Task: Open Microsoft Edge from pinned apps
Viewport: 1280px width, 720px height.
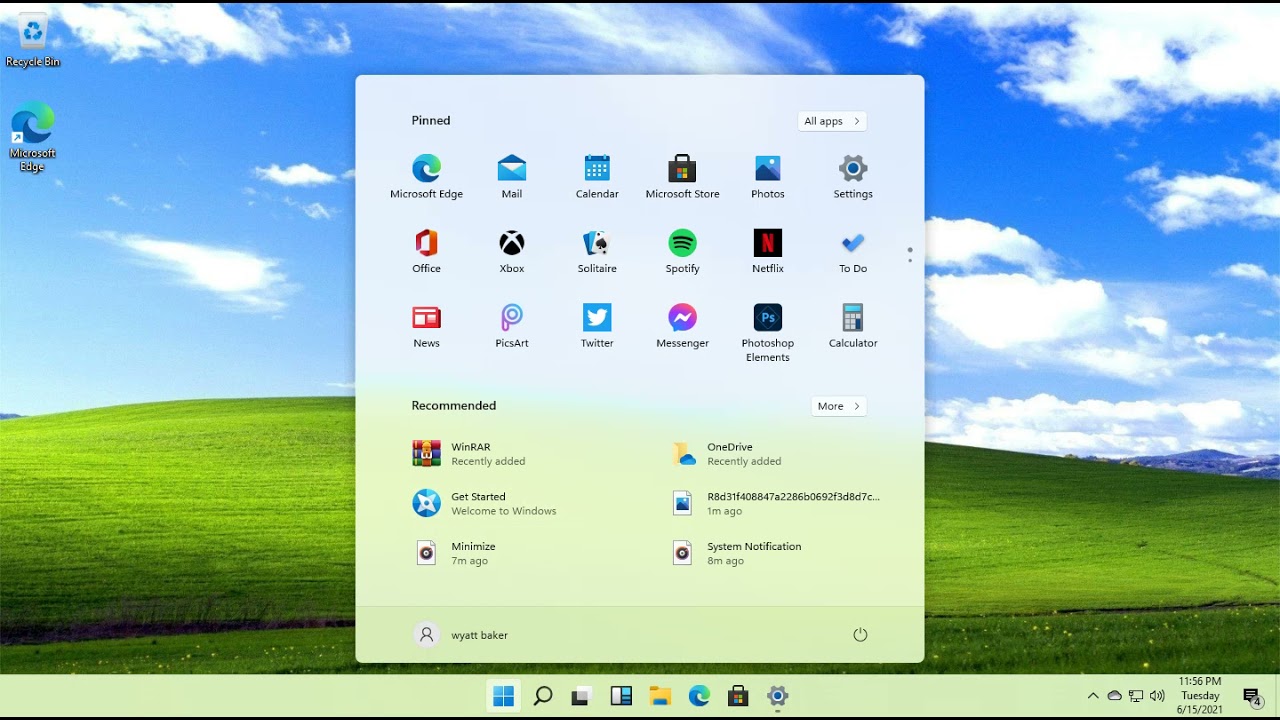Action: tap(426, 177)
